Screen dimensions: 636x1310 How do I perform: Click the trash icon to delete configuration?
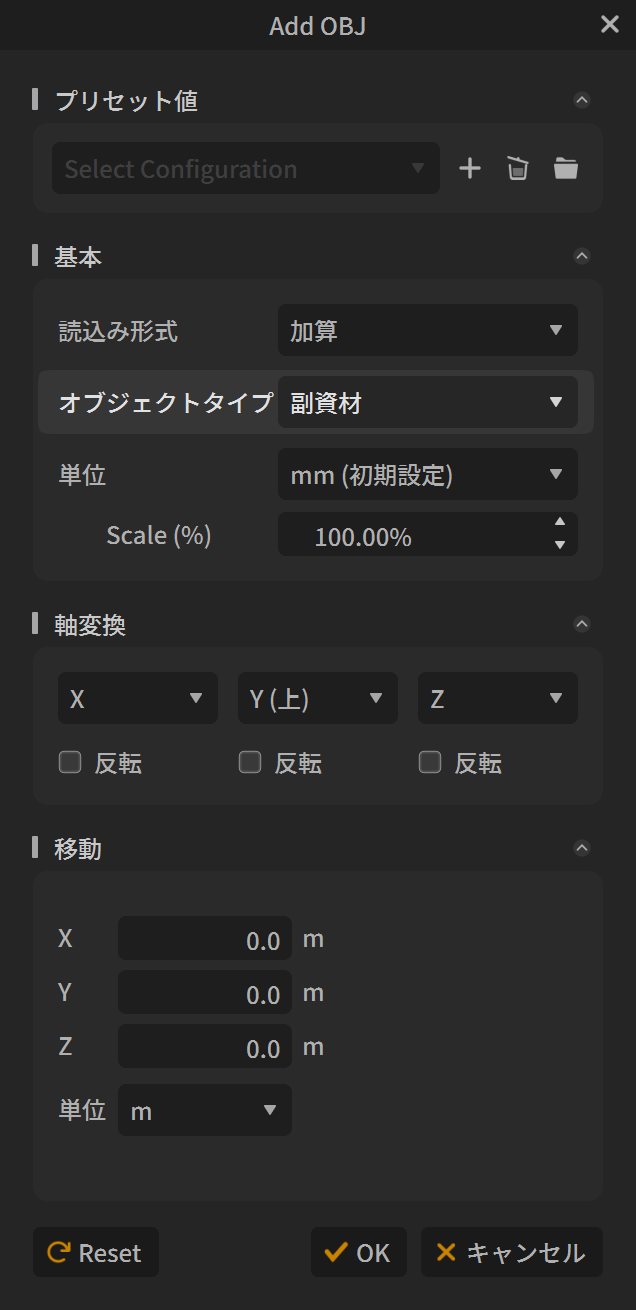click(x=517, y=168)
